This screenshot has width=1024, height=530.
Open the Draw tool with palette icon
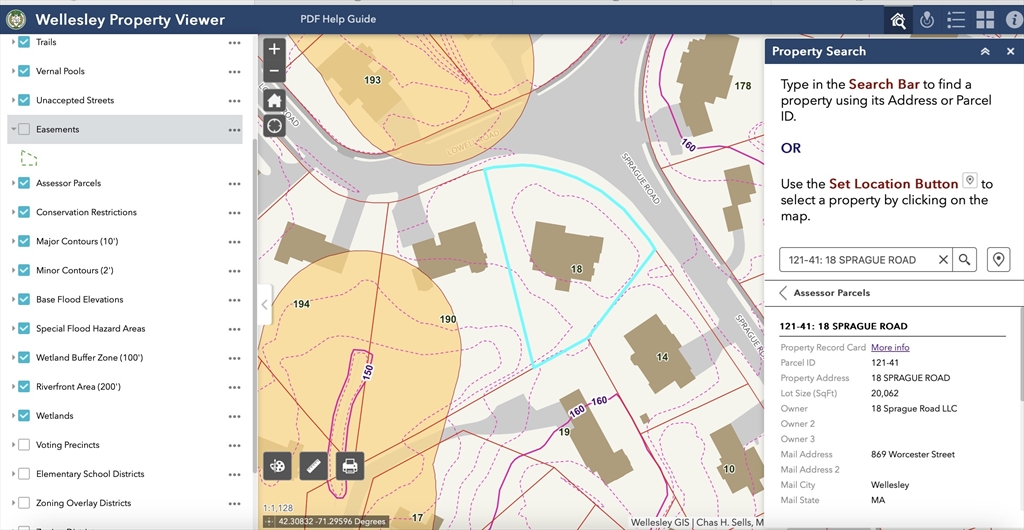click(278, 466)
